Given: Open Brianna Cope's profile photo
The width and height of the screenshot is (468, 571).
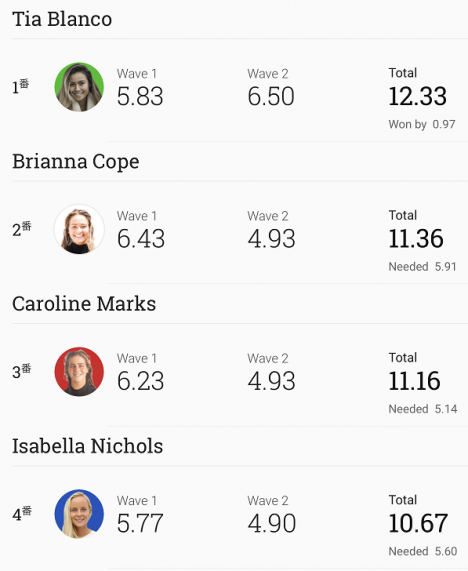Looking at the screenshot, I should (x=79, y=229).
